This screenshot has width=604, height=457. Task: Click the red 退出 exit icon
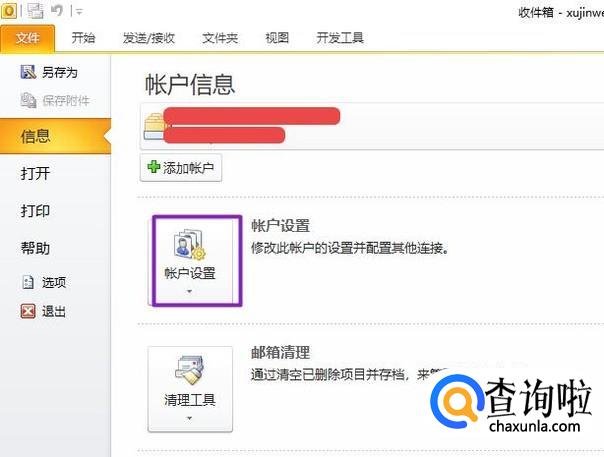click(28, 311)
